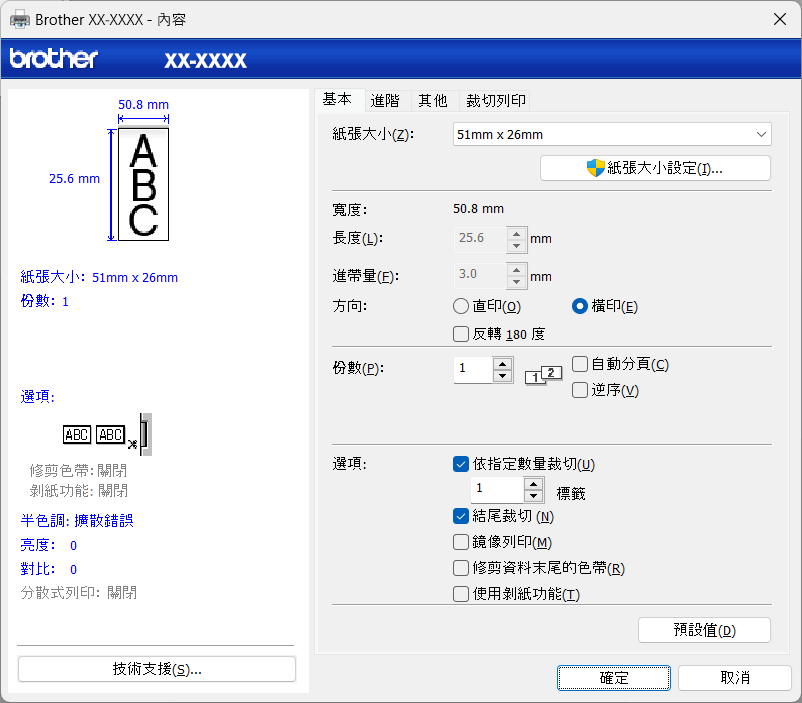Click the 紙張大小設定 button
The width and height of the screenshot is (802, 703).
click(655, 168)
